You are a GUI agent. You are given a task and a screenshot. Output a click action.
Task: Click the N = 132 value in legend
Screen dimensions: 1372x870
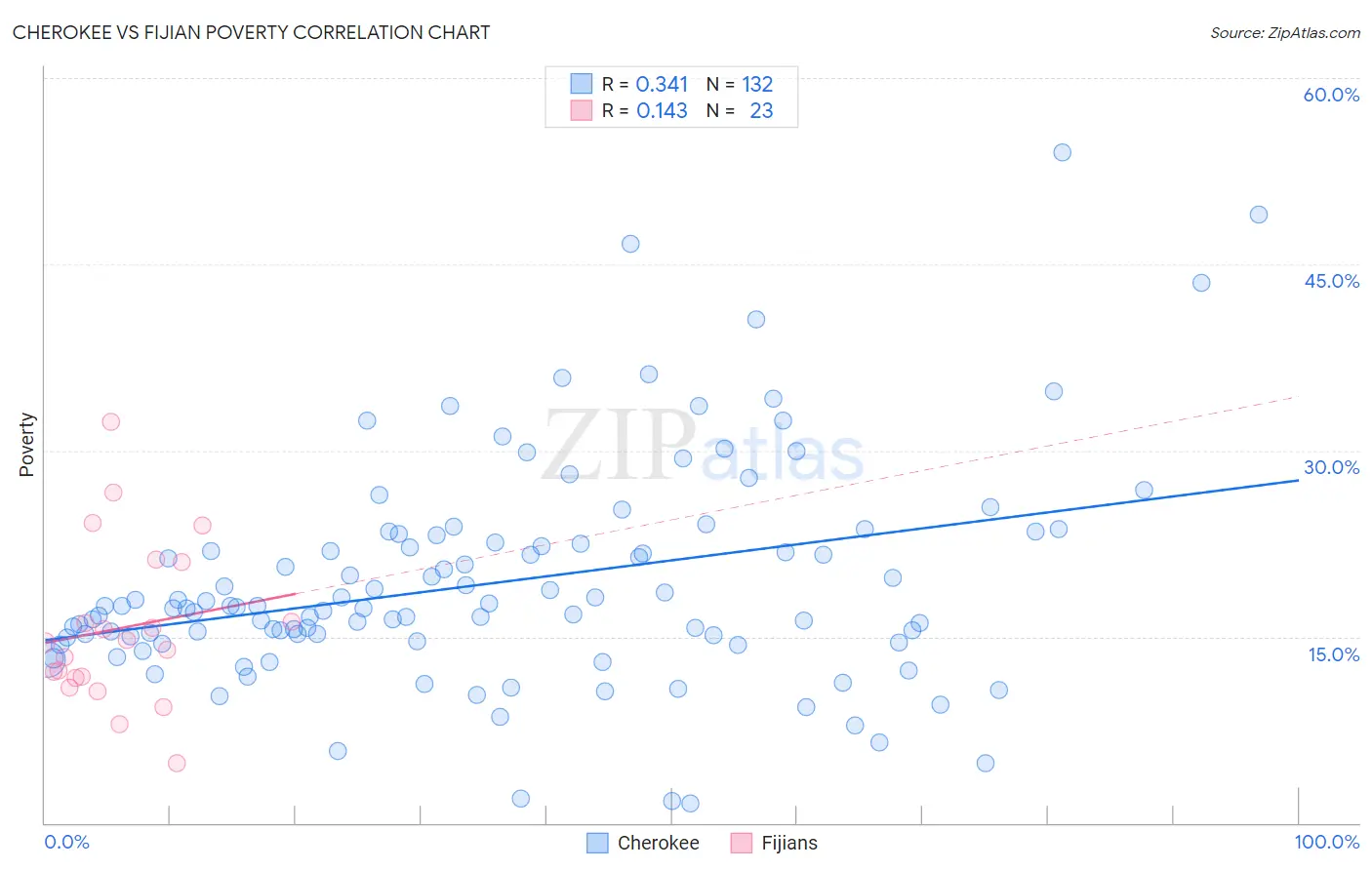pos(740,85)
